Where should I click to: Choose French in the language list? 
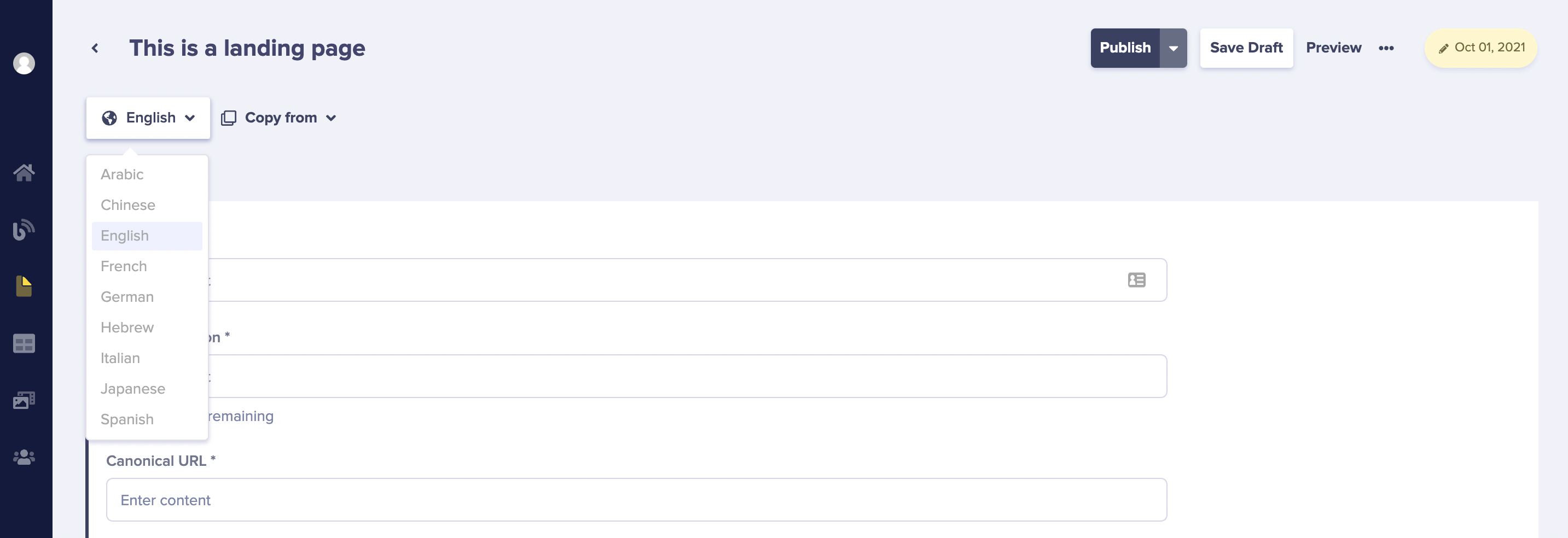(x=124, y=267)
